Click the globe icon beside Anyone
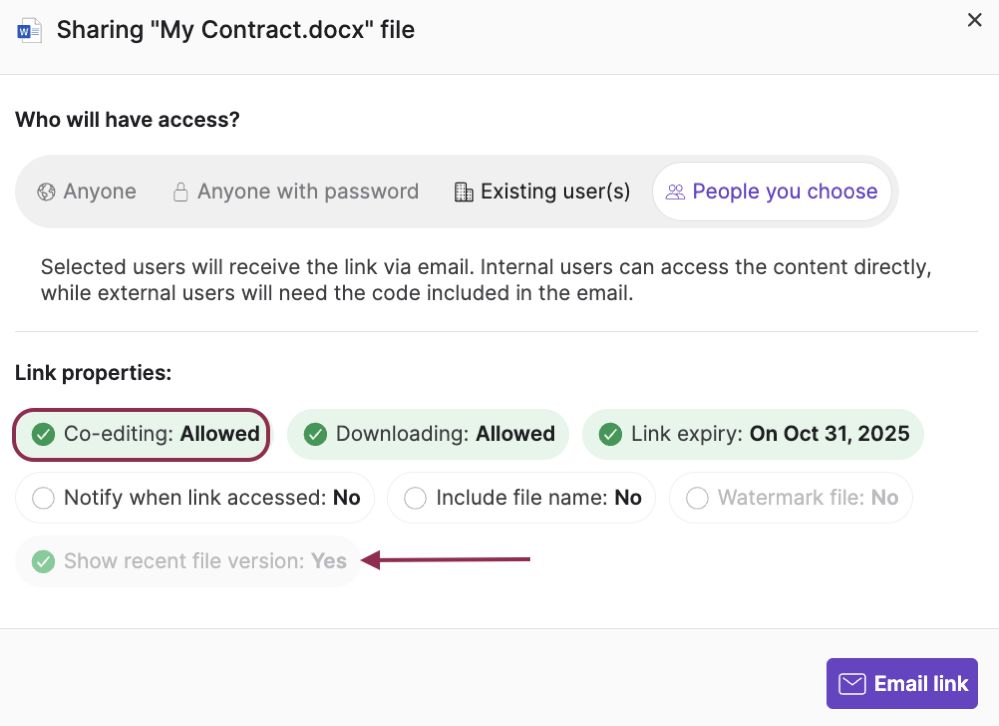This screenshot has height=726, width=999. [48, 191]
